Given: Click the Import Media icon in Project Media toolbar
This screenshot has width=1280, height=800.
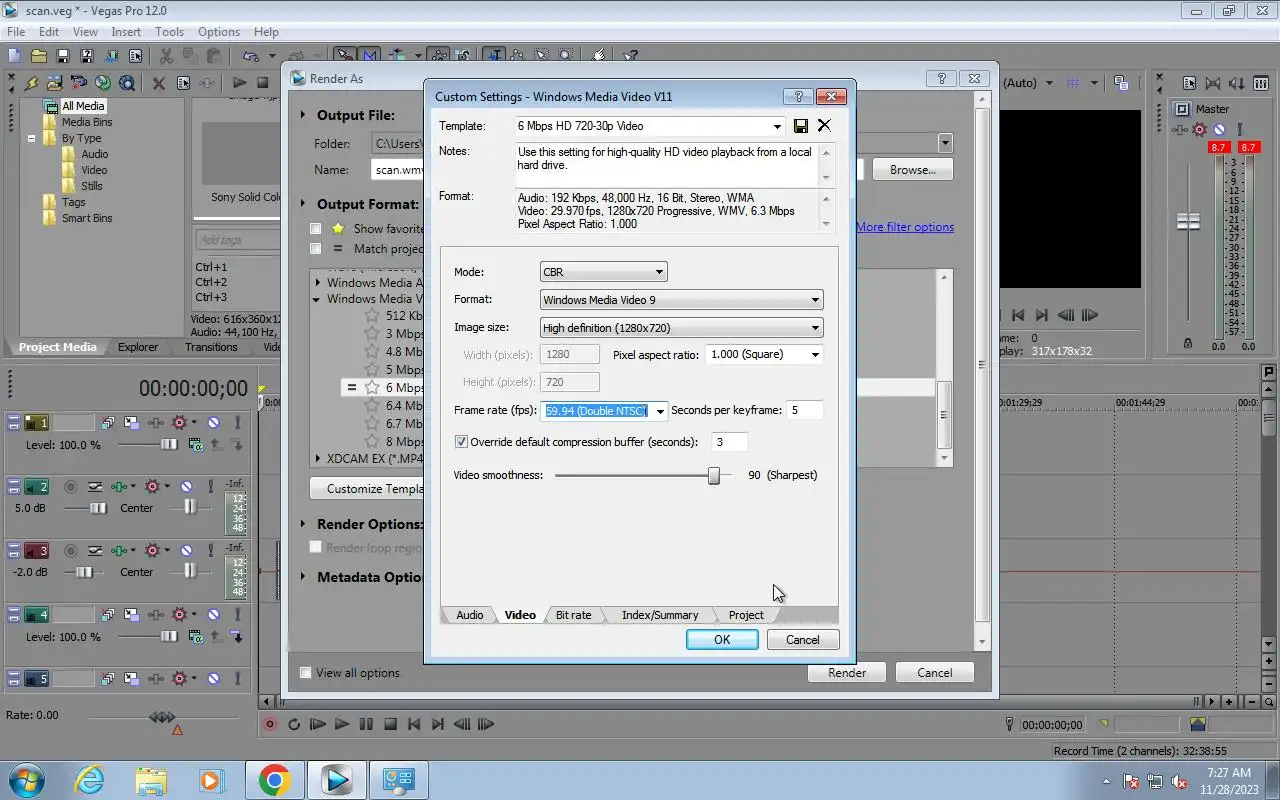Looking at the screenshot, I should click(55, 83).
